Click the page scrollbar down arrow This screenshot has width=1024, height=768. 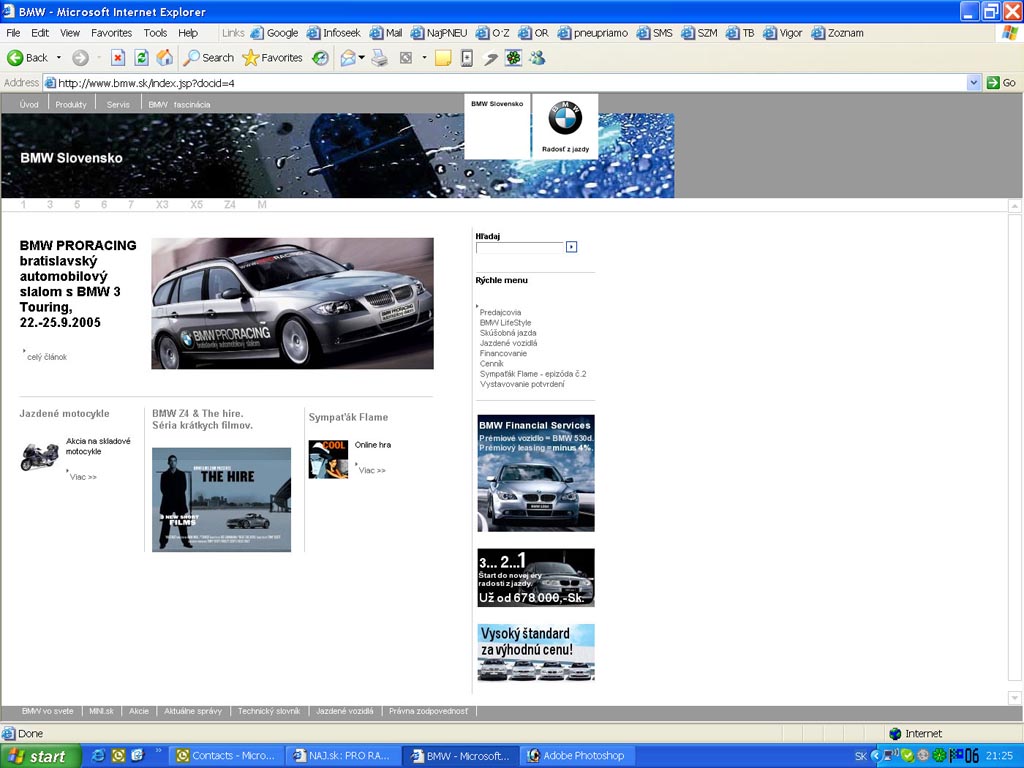tap(1014, 697)
